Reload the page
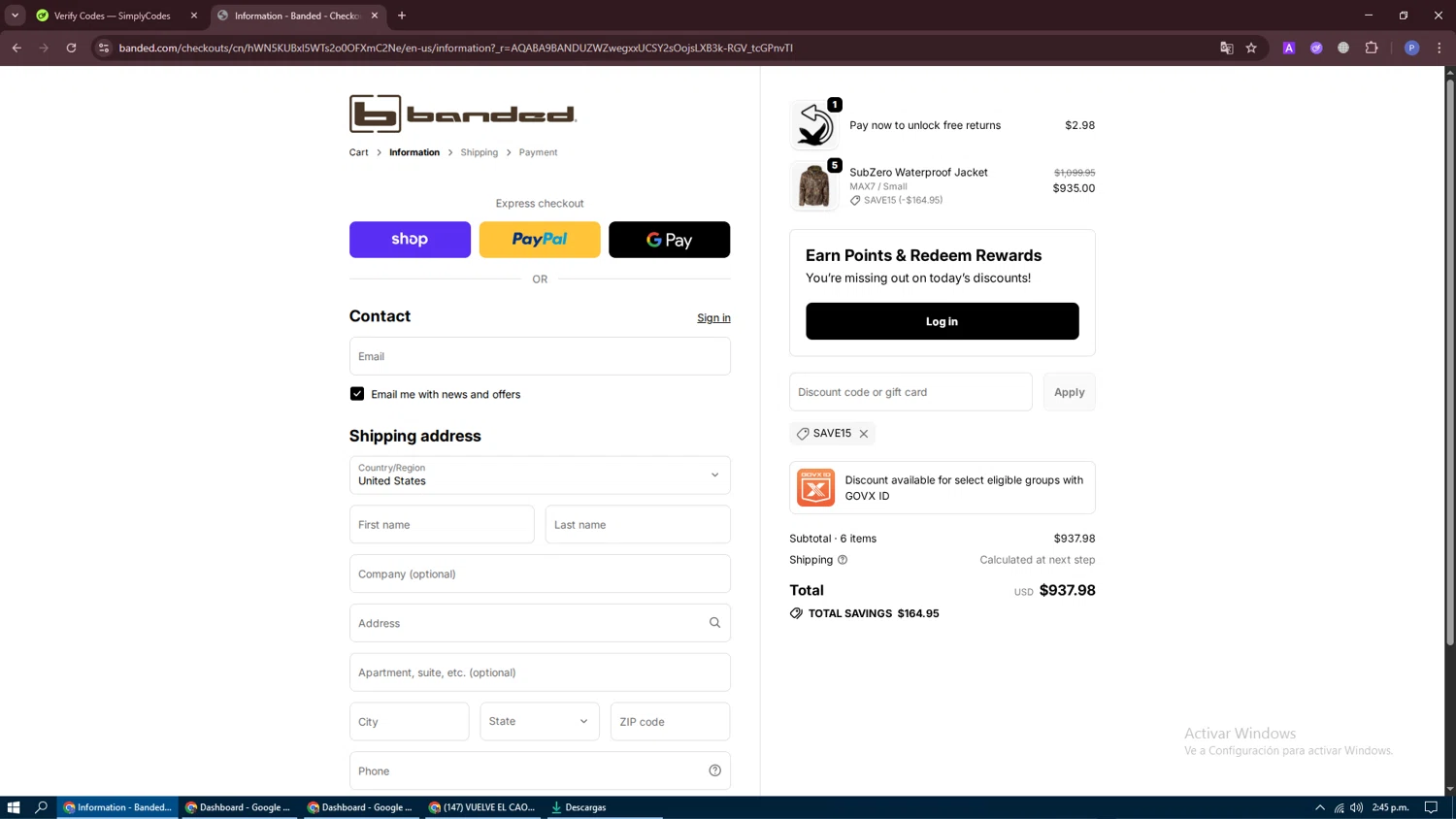The width and height of the screenshot is (1456, 819). pyautogui.click(x=71, y=48)
